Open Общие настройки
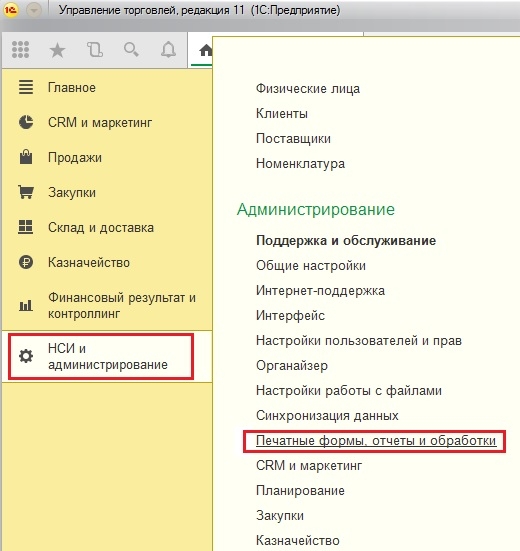 pyautogui.click(x=311, y=266)
